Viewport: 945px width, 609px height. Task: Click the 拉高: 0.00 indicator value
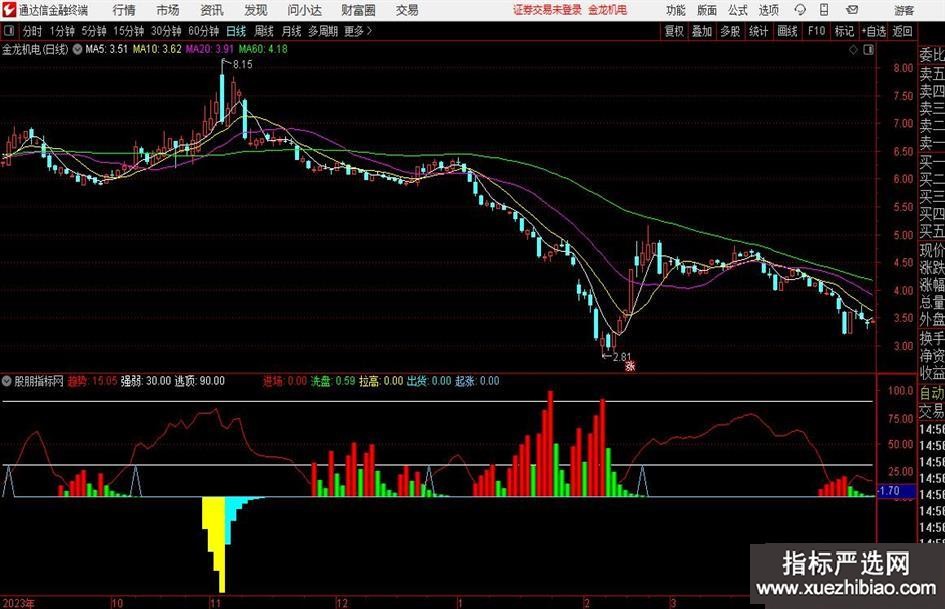click(381, 381)
